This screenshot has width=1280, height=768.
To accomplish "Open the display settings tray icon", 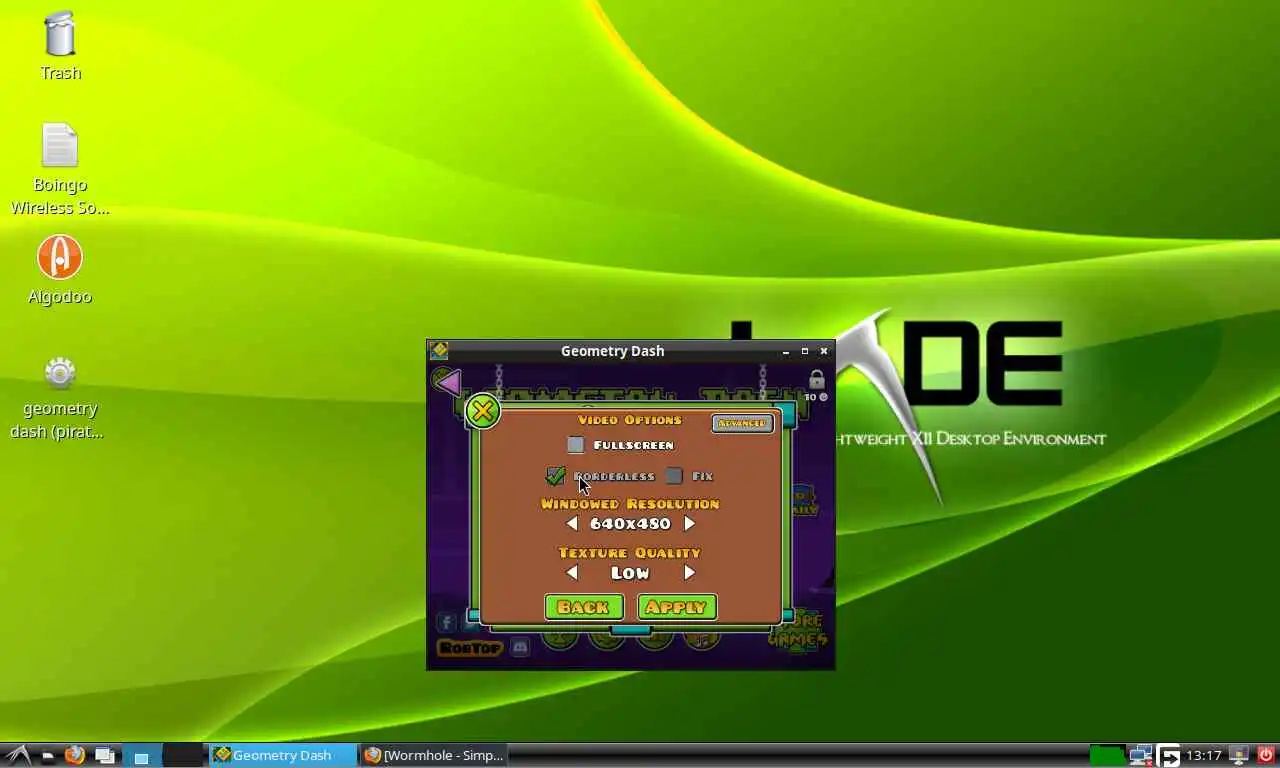I will [x=1239, y=756].
